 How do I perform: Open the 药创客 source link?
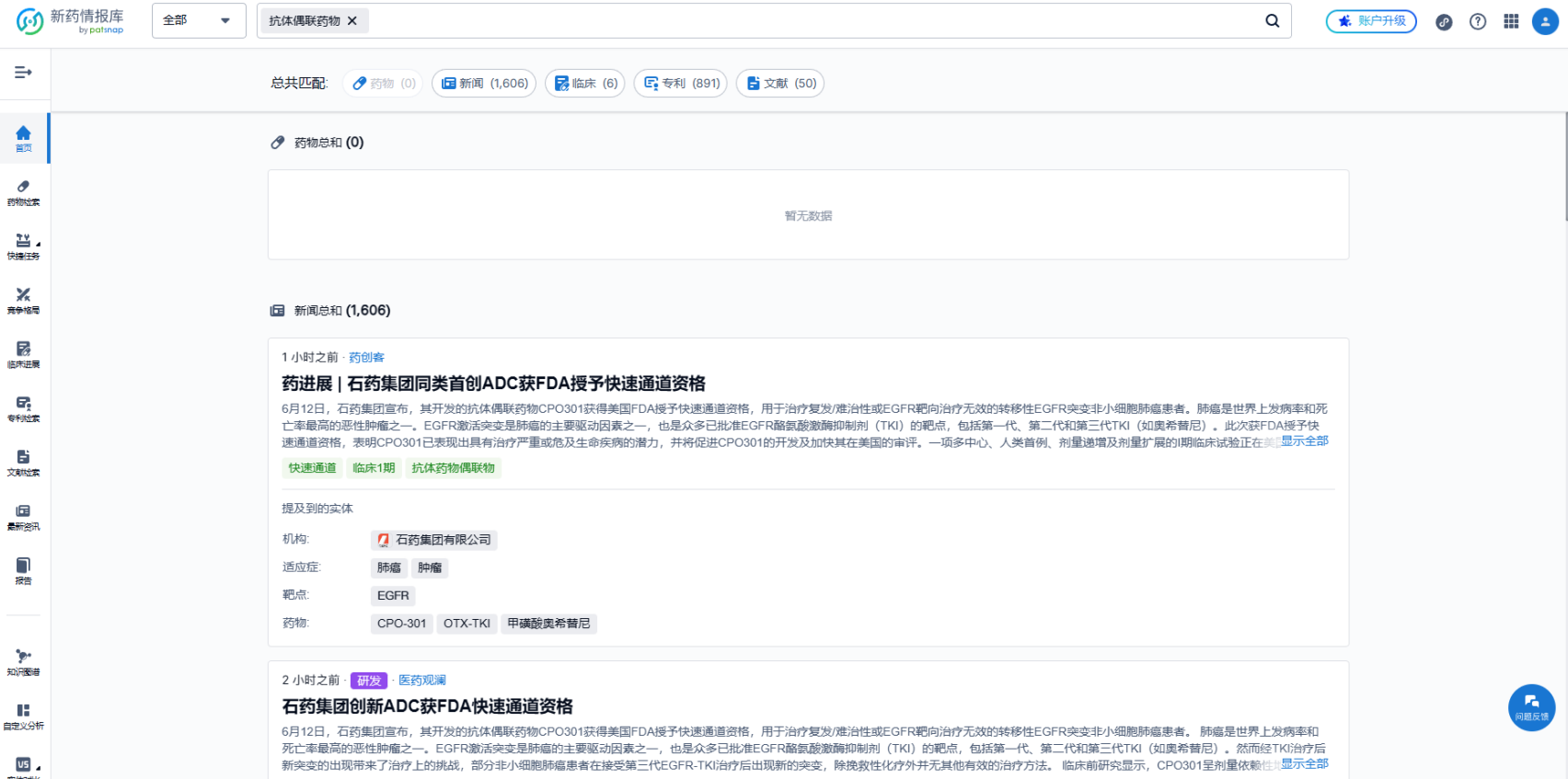click(366, 358)
